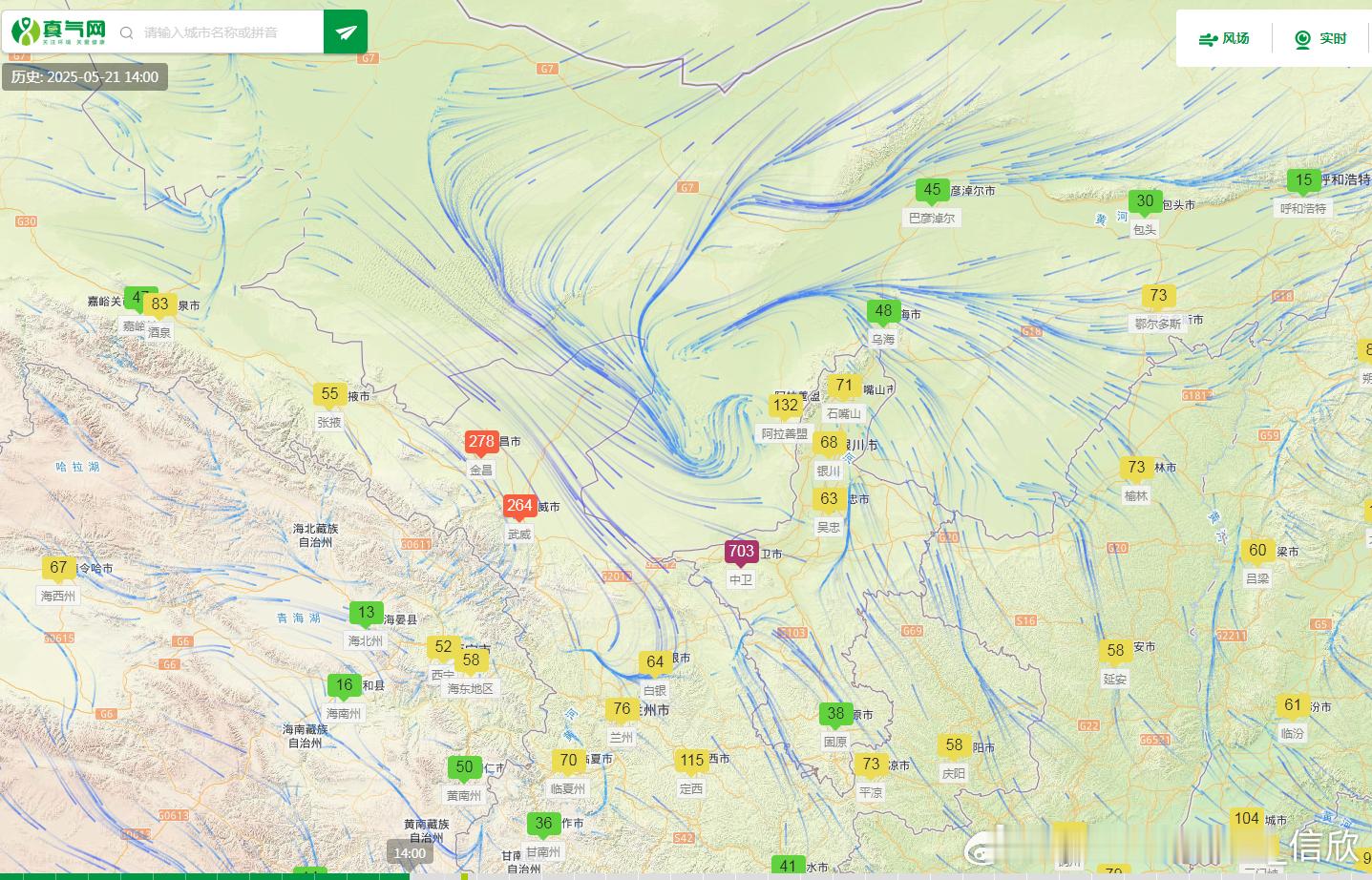
Task: Open the 金昌 AQI 278 marker
Action: (481, 442)
